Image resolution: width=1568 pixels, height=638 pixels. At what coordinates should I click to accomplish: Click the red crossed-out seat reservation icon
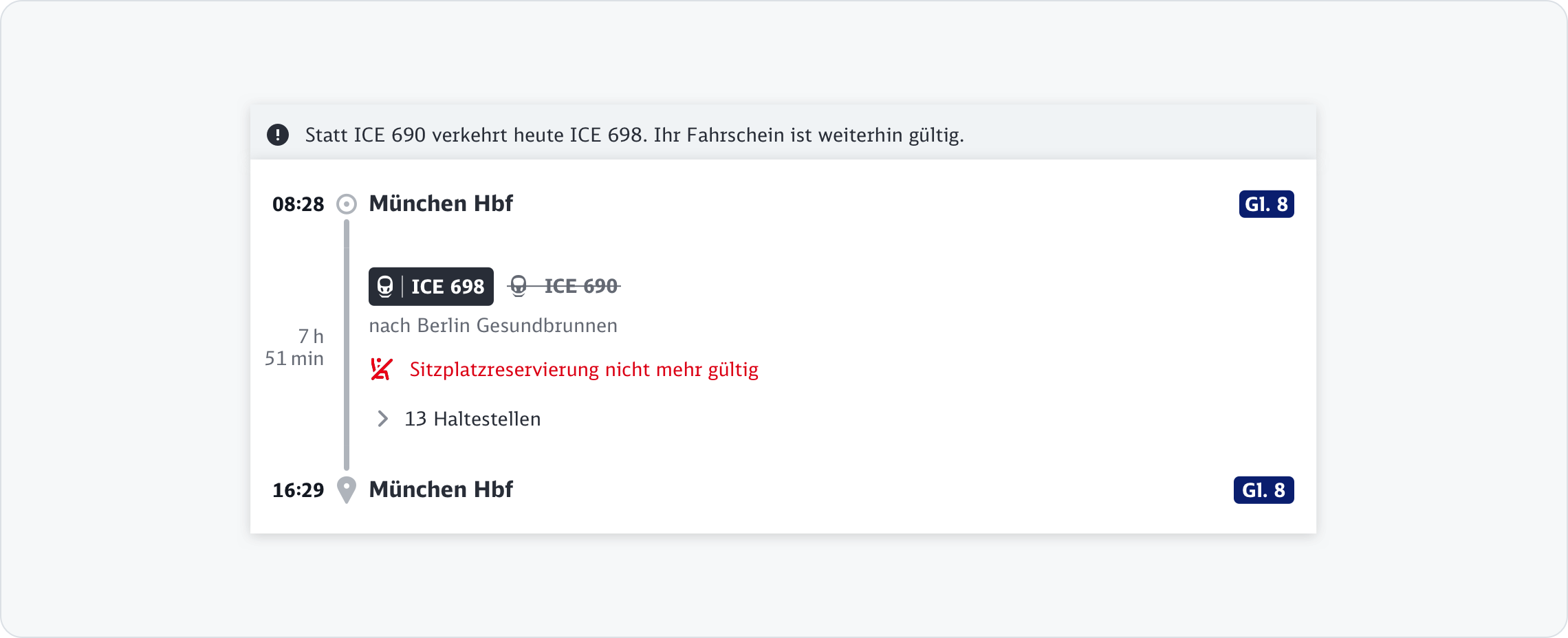click(x=381, y=369)
